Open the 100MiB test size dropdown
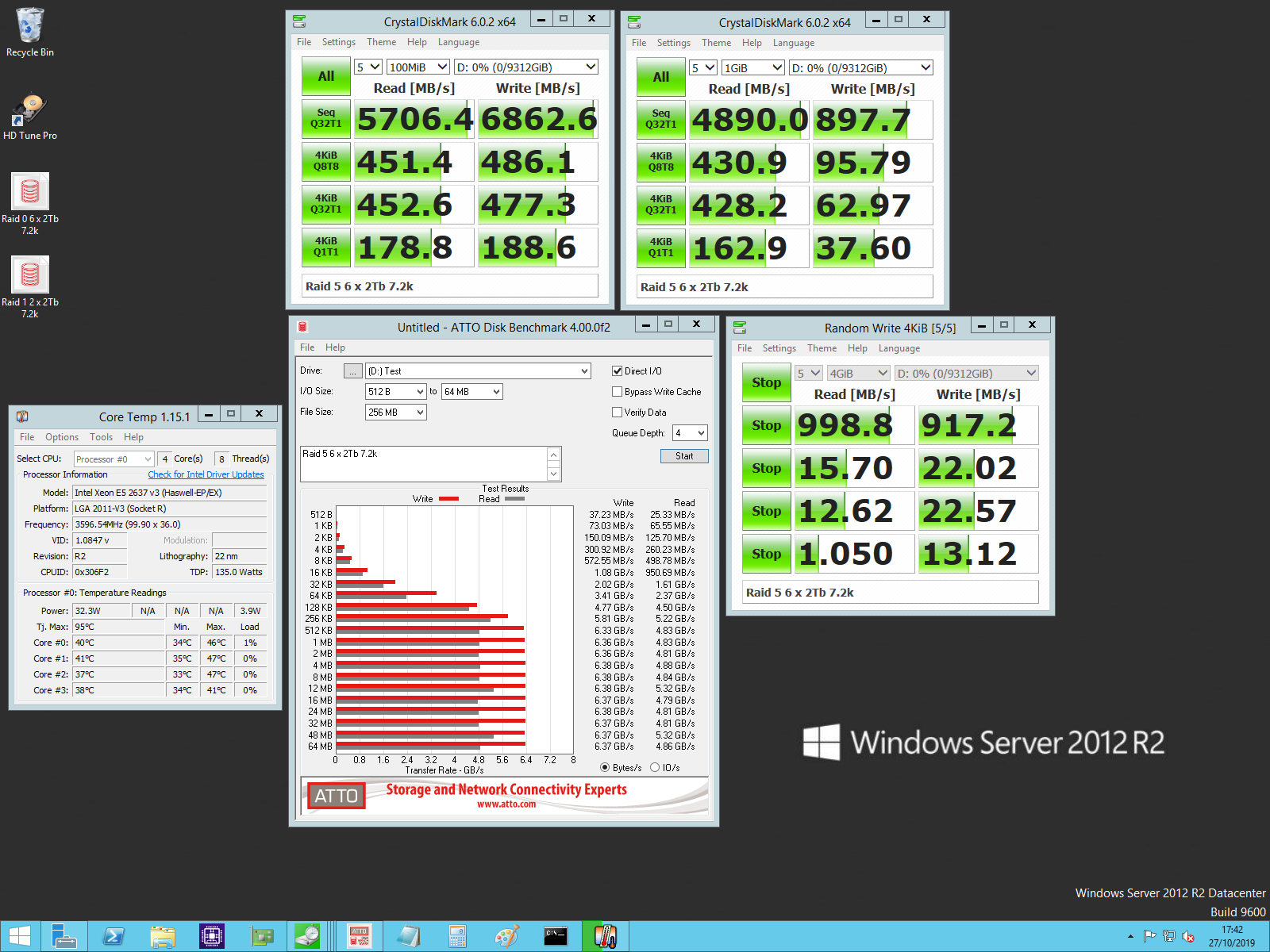1270x952 pixels. 418,67
